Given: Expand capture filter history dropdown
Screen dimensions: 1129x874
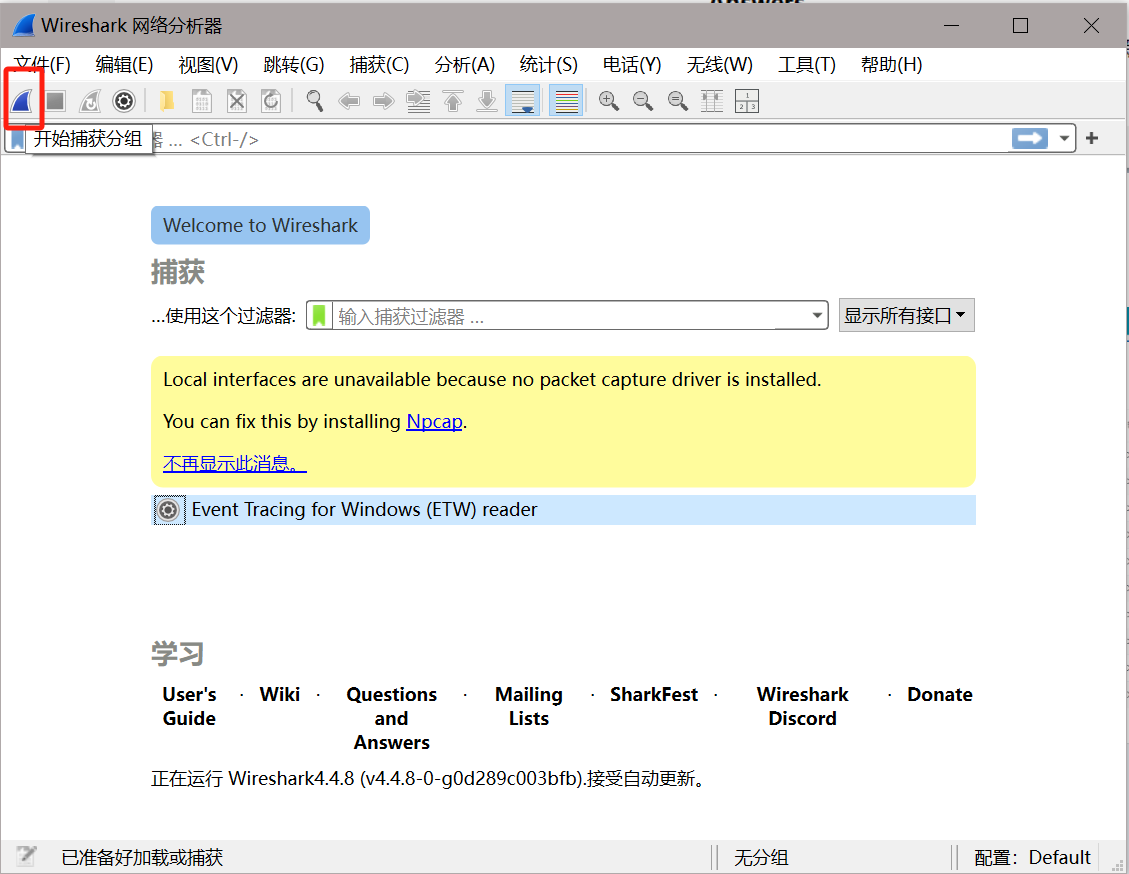Looking at the screenshot, I should pos(817,315).
